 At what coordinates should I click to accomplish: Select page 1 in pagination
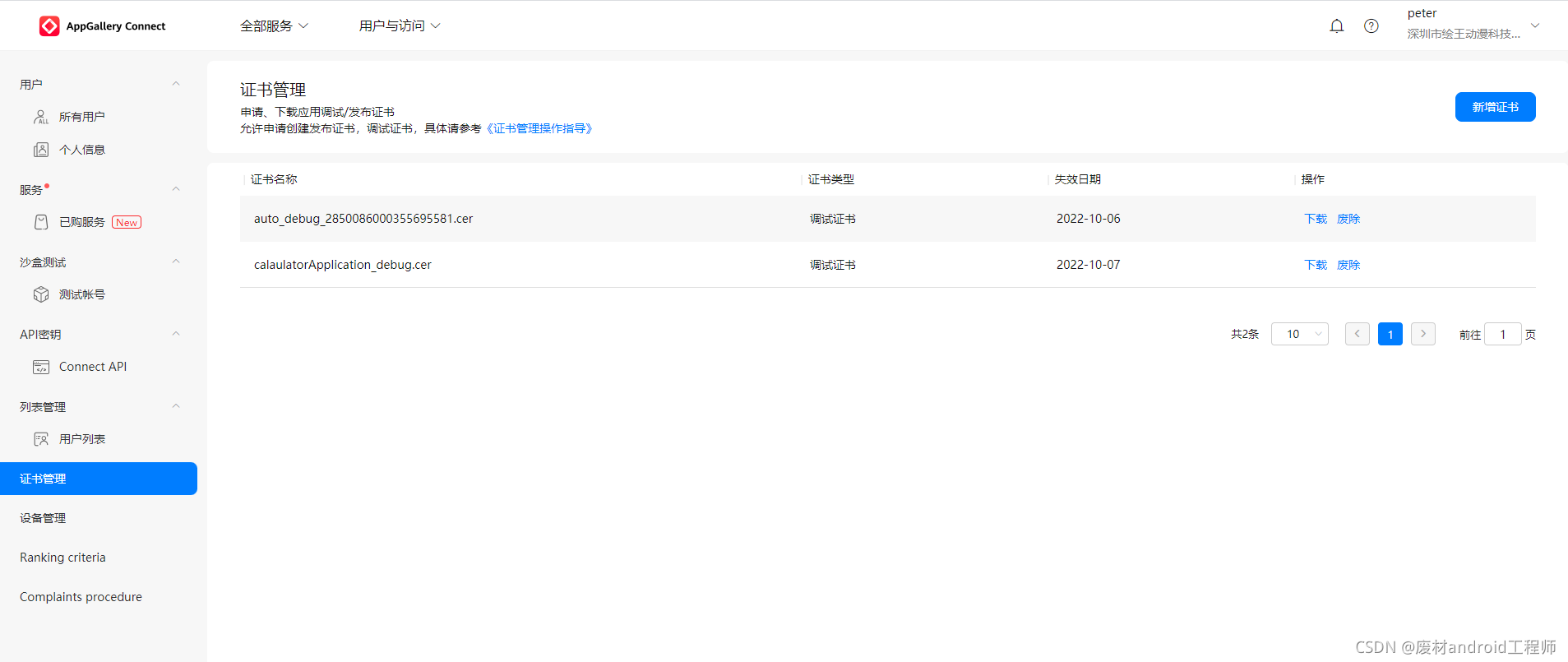(1390, 334)
